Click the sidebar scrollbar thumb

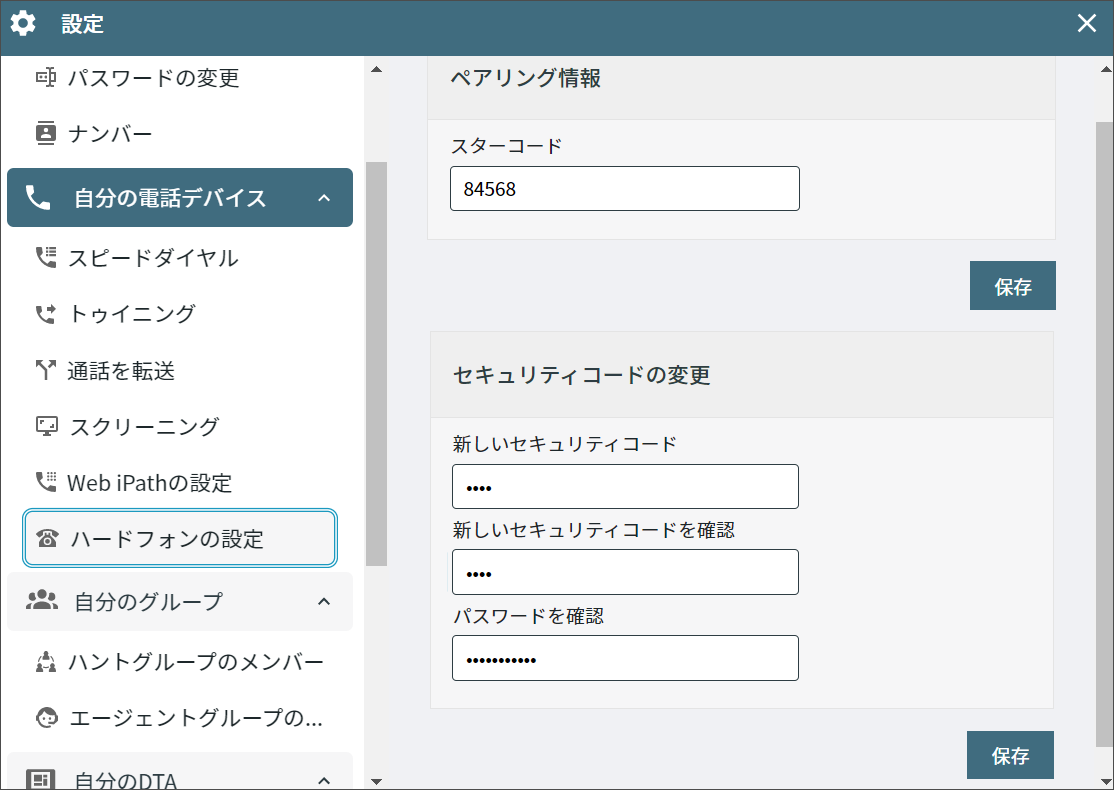tap(377, 364)
